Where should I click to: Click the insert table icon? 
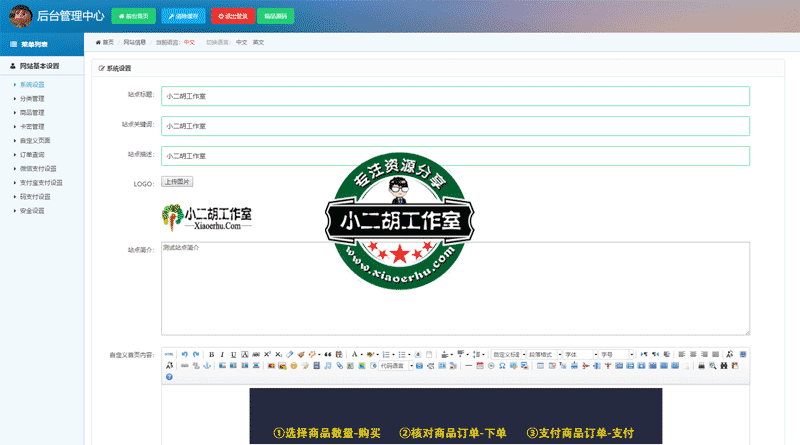tap(540, 366)
